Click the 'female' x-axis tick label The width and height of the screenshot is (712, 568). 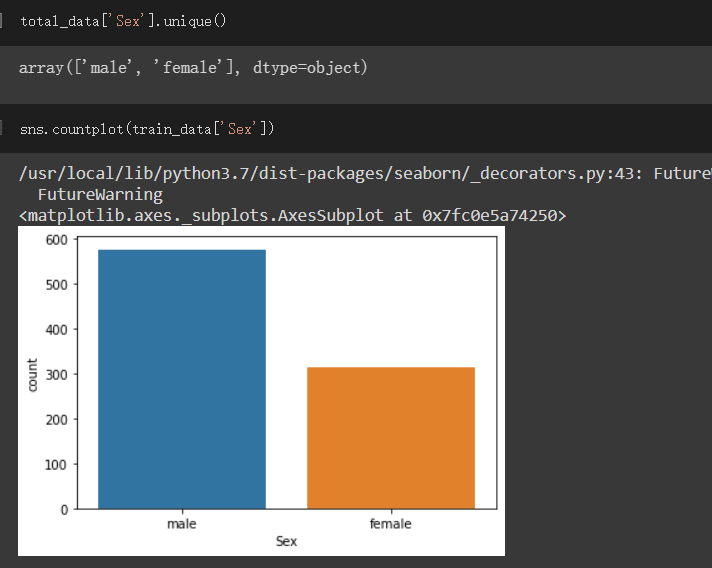(x=391, y=524)
